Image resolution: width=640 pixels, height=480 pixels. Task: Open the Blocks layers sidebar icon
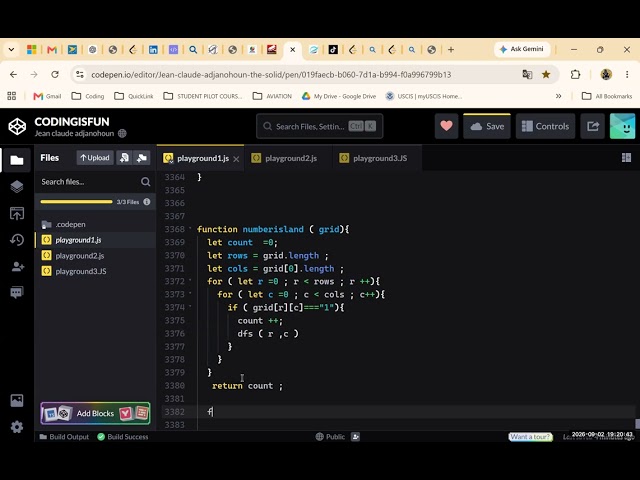[16, 187]
